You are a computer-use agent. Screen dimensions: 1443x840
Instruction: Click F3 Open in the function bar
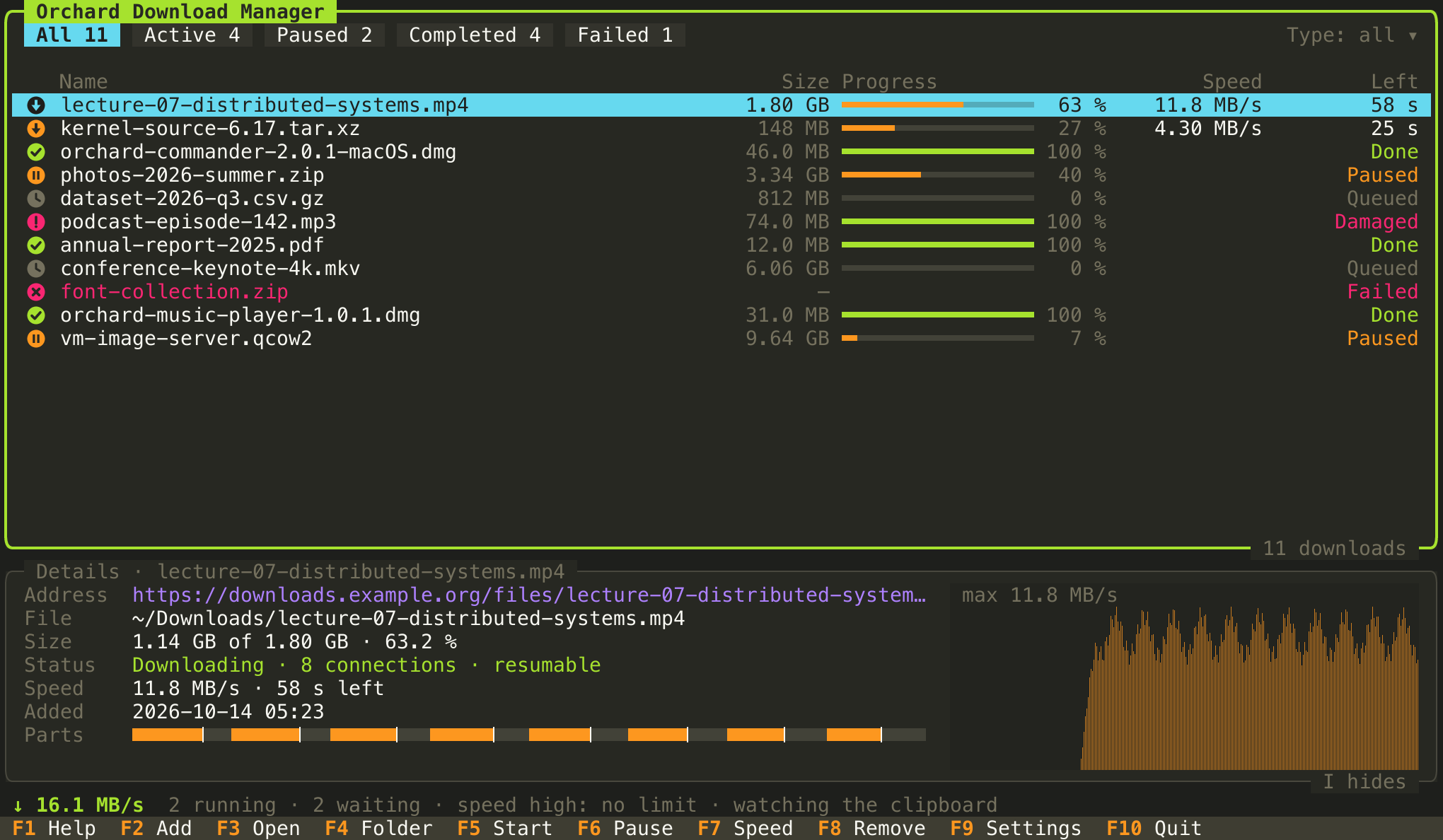coord(258,828)
